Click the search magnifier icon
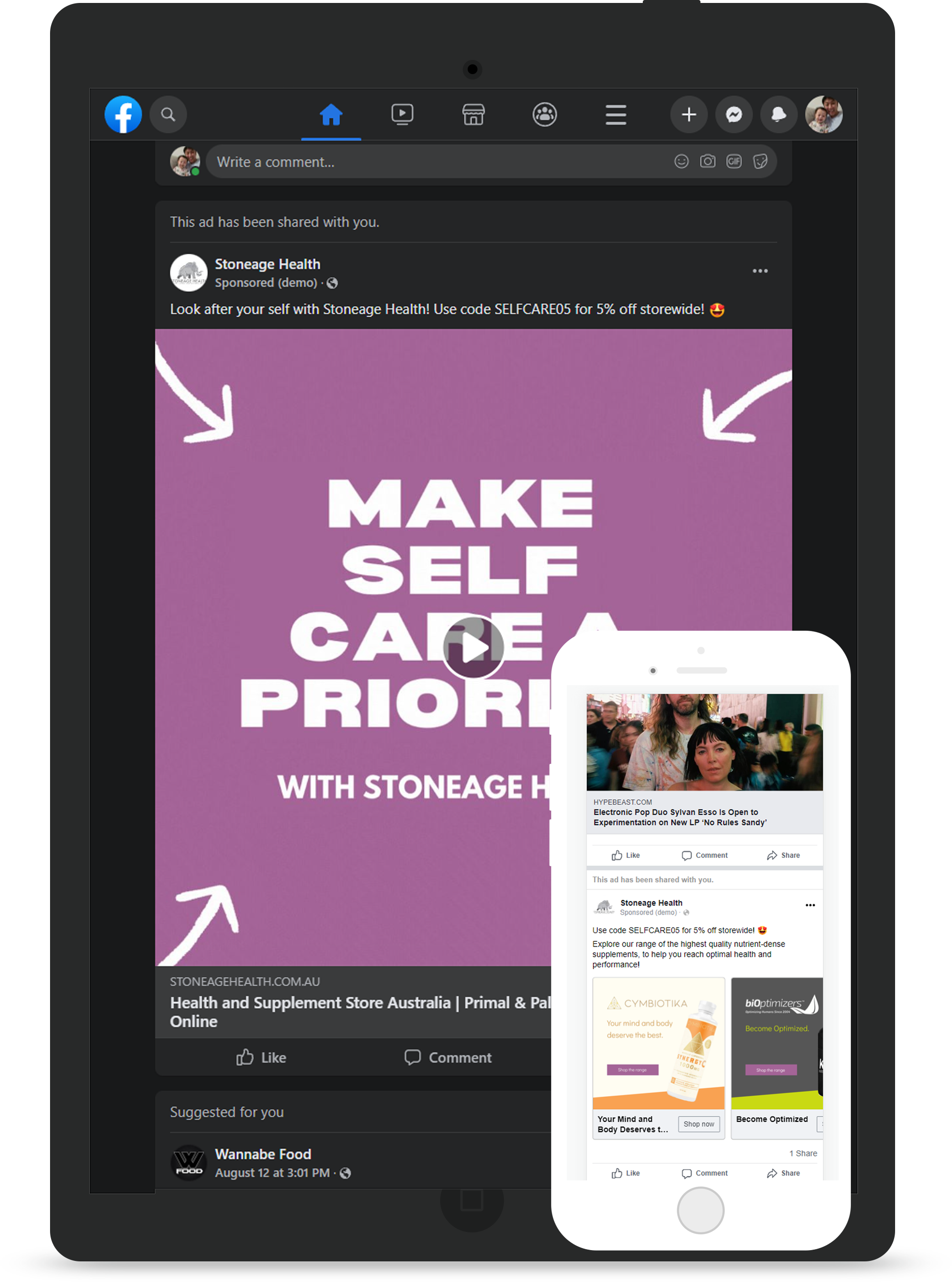952x1282 pixels. [x=168, y=114]
